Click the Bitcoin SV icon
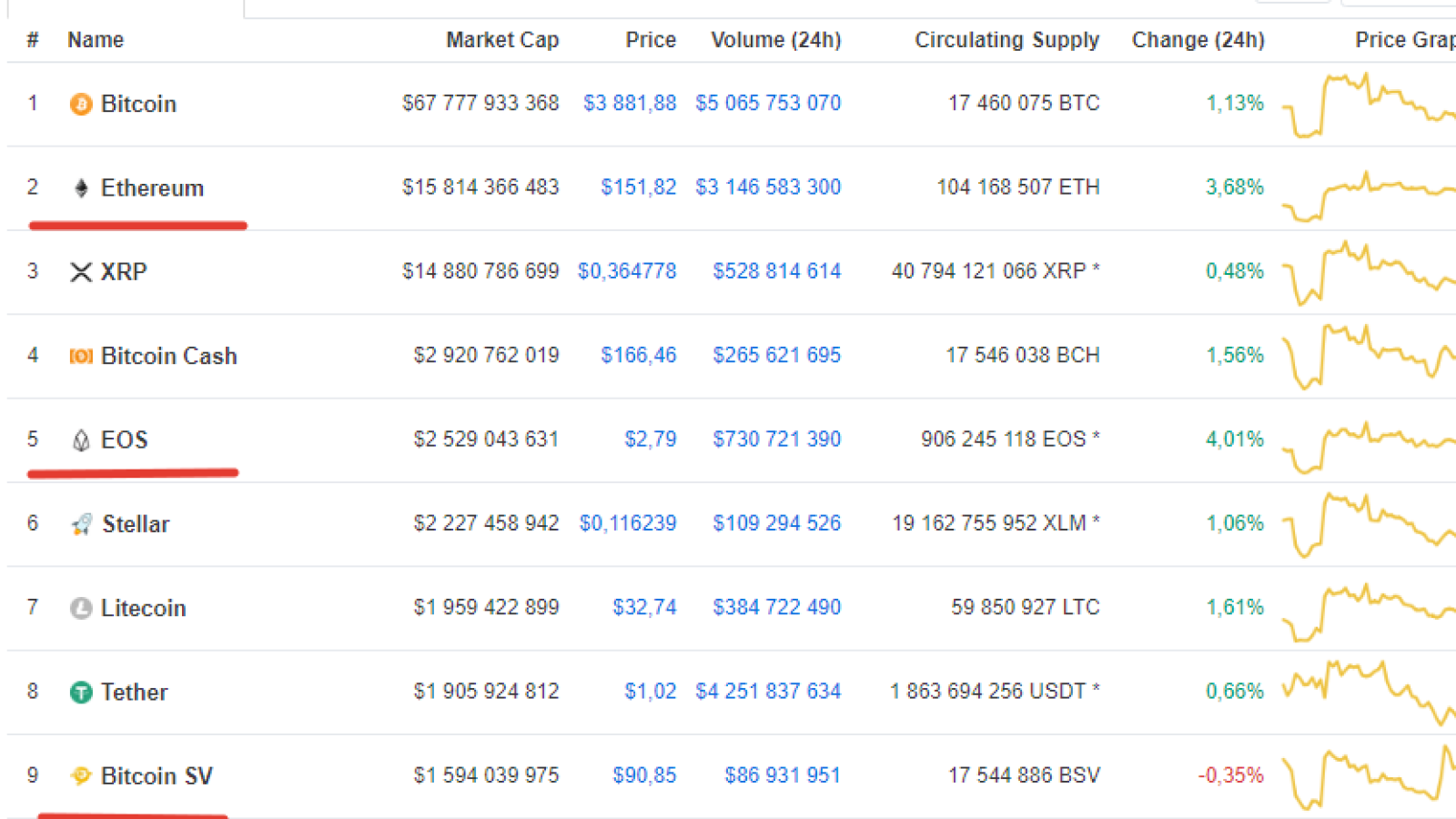This screenshot has height=819, width=1456. pos(81,776)
